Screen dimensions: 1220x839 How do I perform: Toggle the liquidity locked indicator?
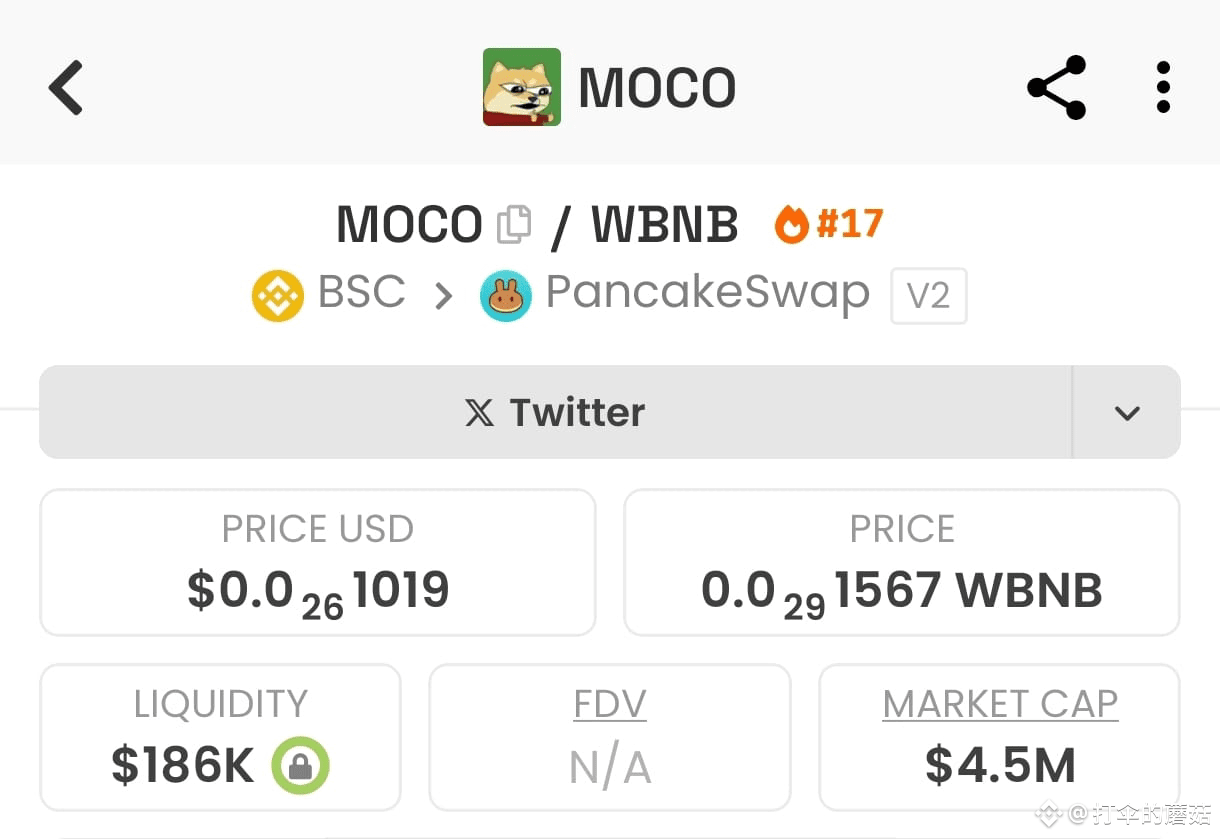pyautogui.click(x=300, y=767)
